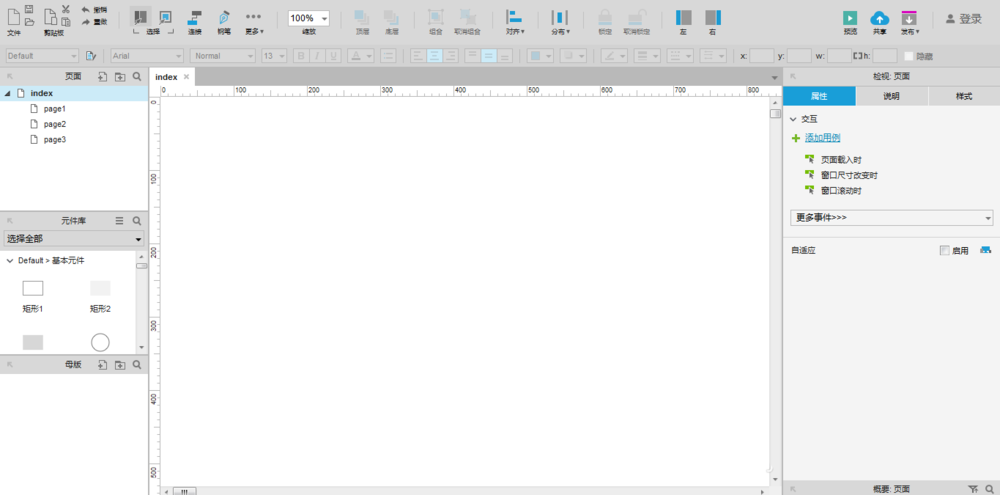The image size is (1000, 495).
Task: Undo the last action (撤销)
Action: pos(94,10)
